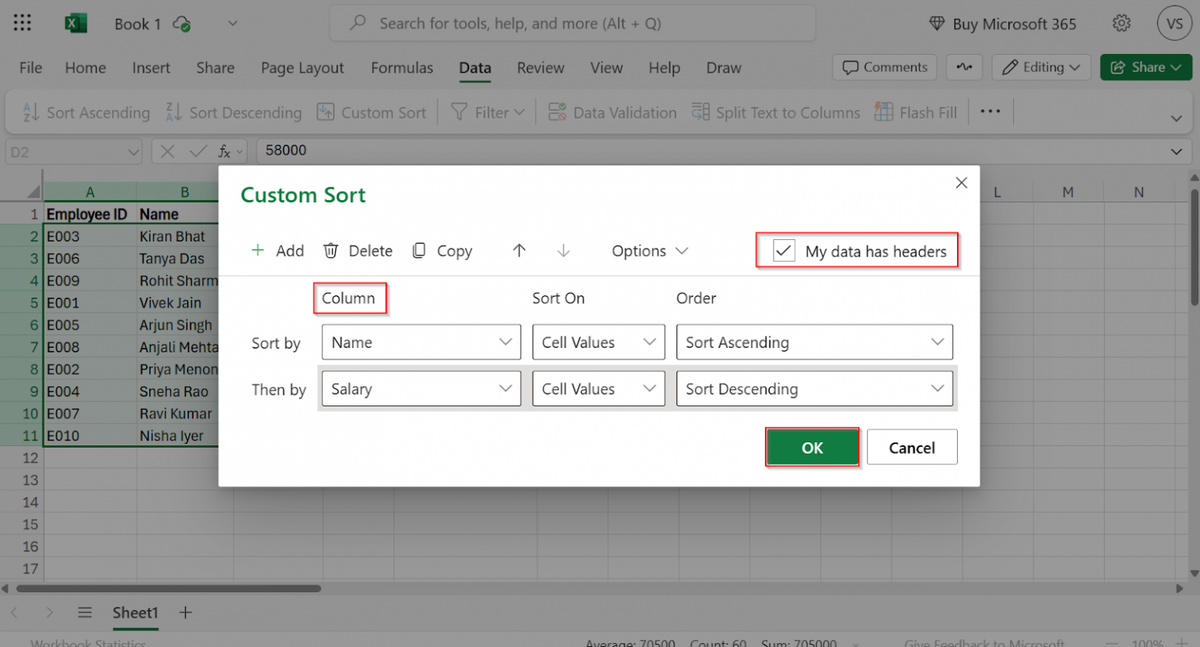Screen dimensions: 1200x647
Task: Click Sort Descending in the ribbon
Action: tap(233, 112)
